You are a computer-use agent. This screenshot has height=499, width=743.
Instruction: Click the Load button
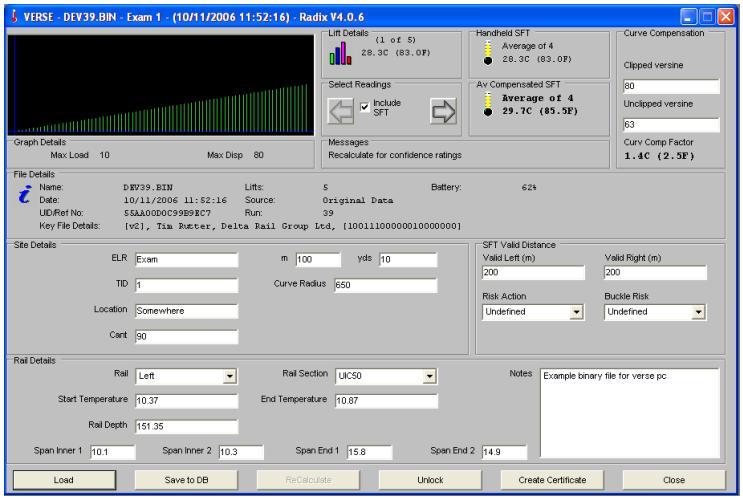point(64,480)
